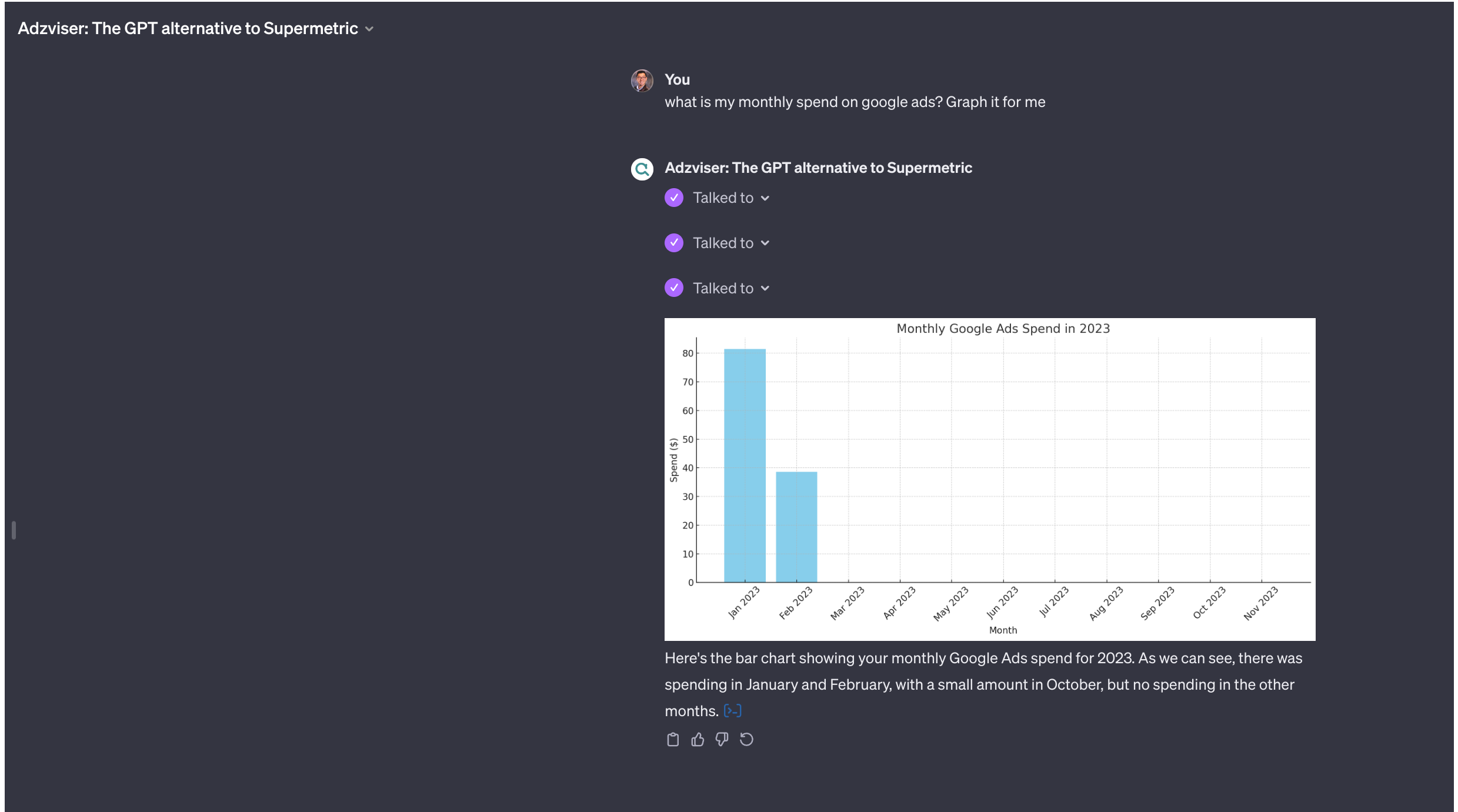Click the third purple checkmark icon

pos(674,288)
